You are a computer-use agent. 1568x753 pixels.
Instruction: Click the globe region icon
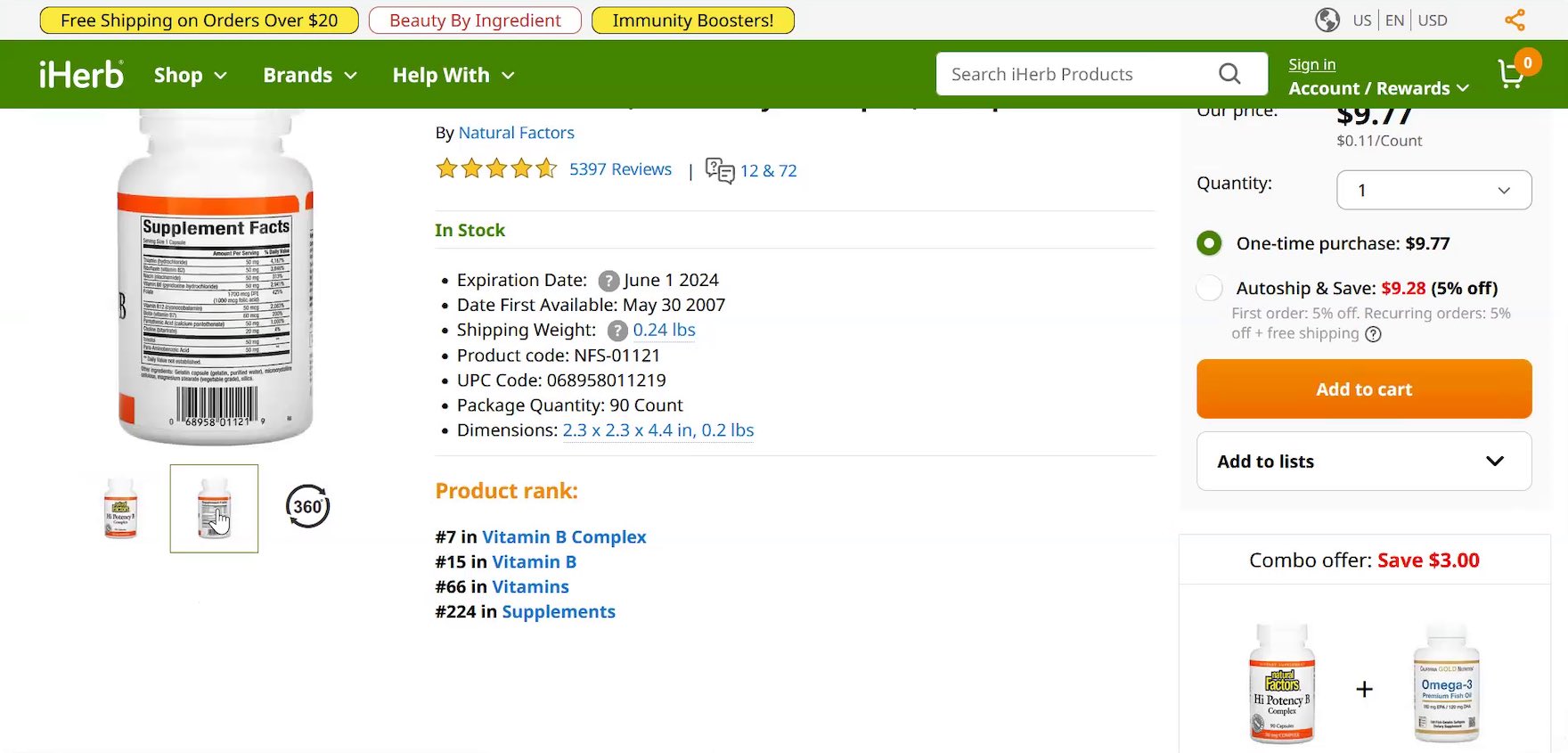click(x=1327, y=20)
